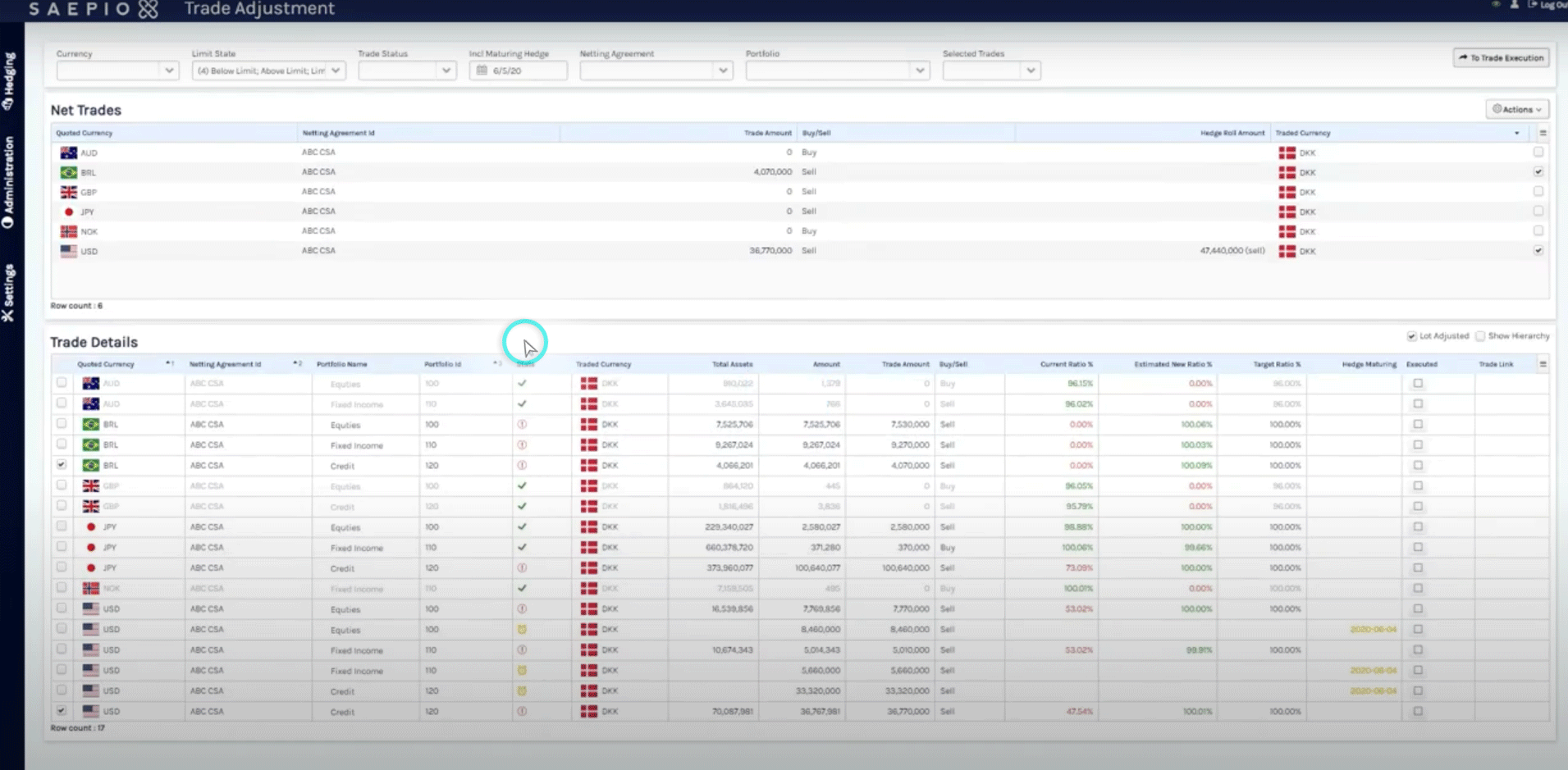
Task: Click the USD flag in Net Trades
Action: [x=69, y=251]
